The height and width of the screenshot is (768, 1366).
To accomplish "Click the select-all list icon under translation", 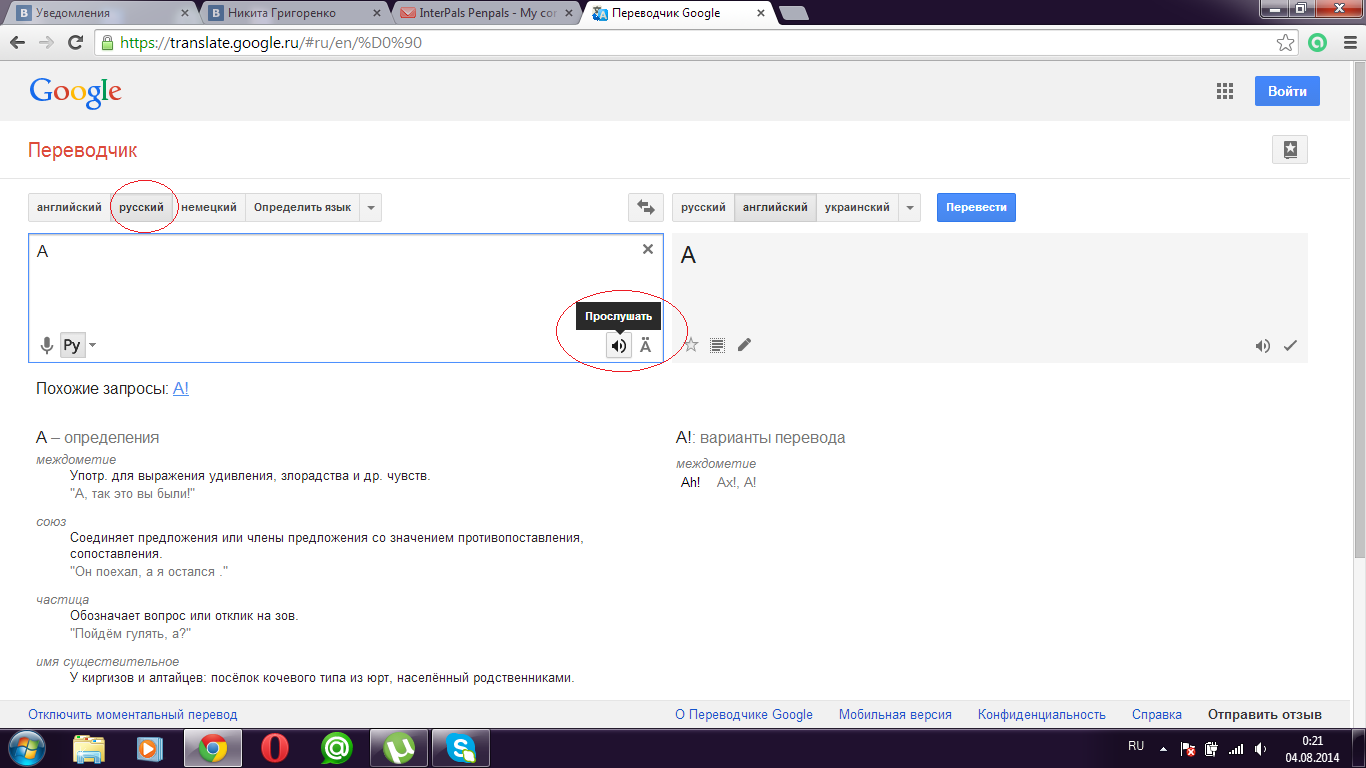I will pyautogui.click(x=717, y=346).
